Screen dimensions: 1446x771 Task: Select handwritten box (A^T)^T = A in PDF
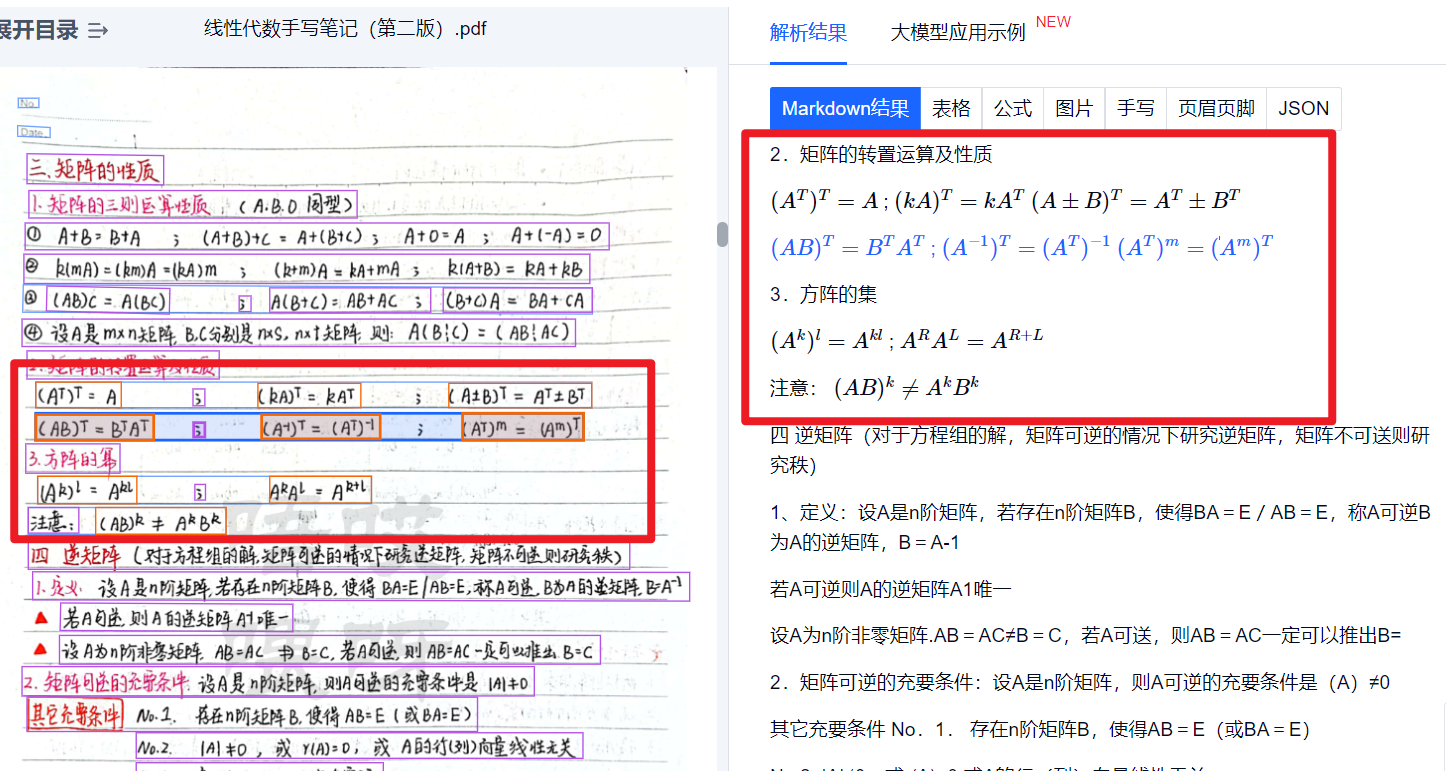click(79, 396)
